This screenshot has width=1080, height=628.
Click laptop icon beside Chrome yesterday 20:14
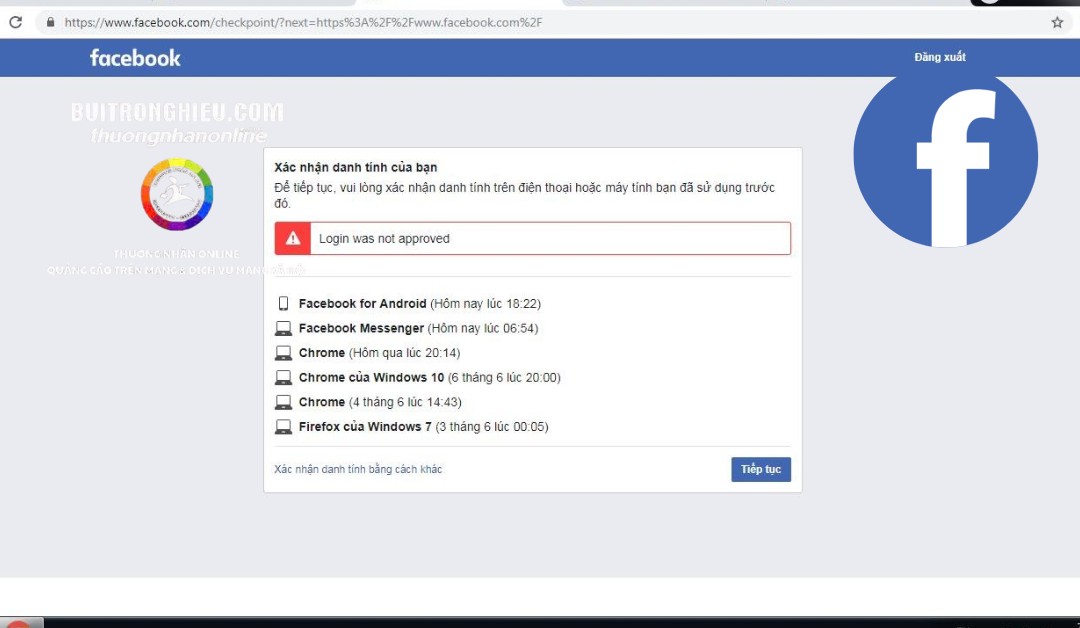click(x=283, y=353)
